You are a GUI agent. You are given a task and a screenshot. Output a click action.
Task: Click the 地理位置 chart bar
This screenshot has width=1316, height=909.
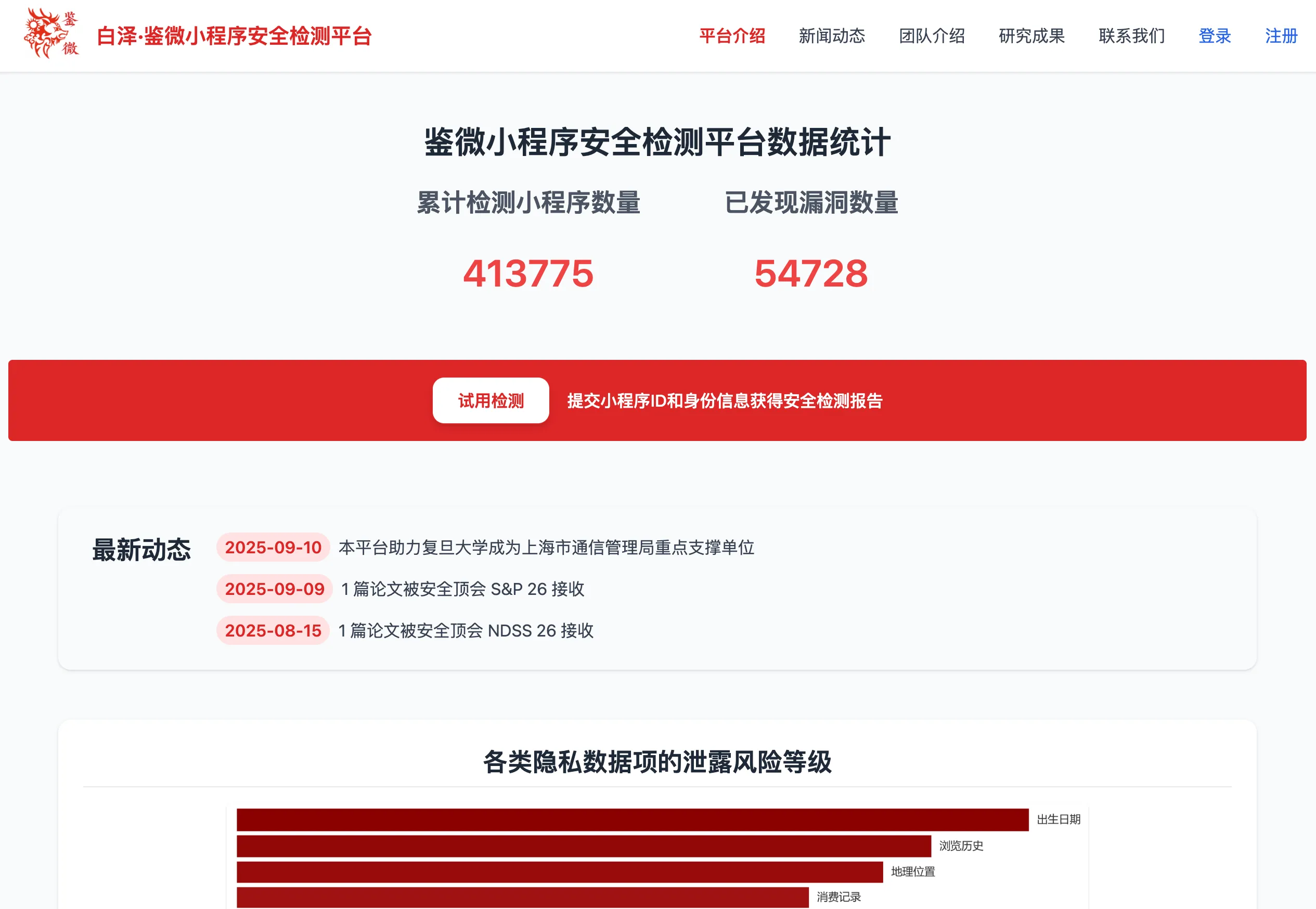pos(560,872)
